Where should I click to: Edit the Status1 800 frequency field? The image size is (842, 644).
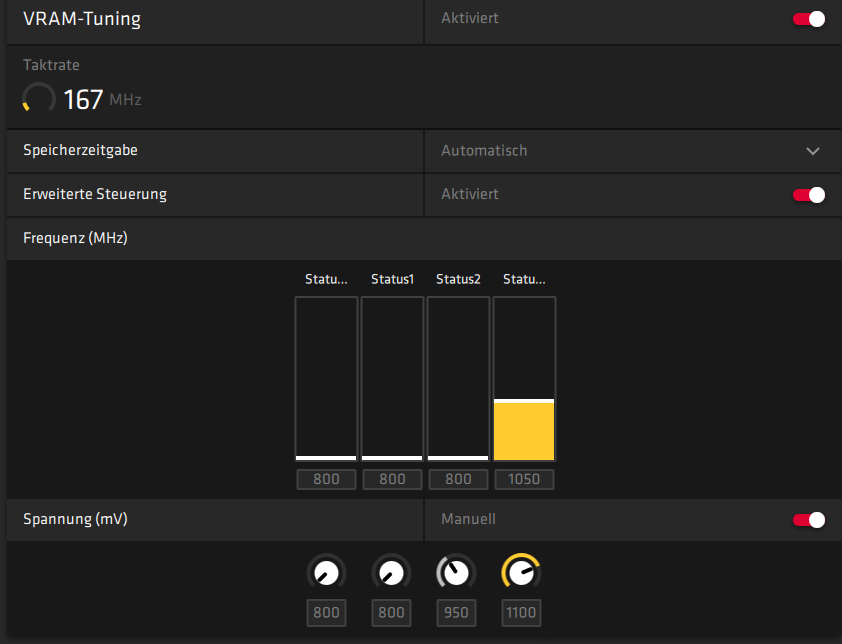point(392,479)
